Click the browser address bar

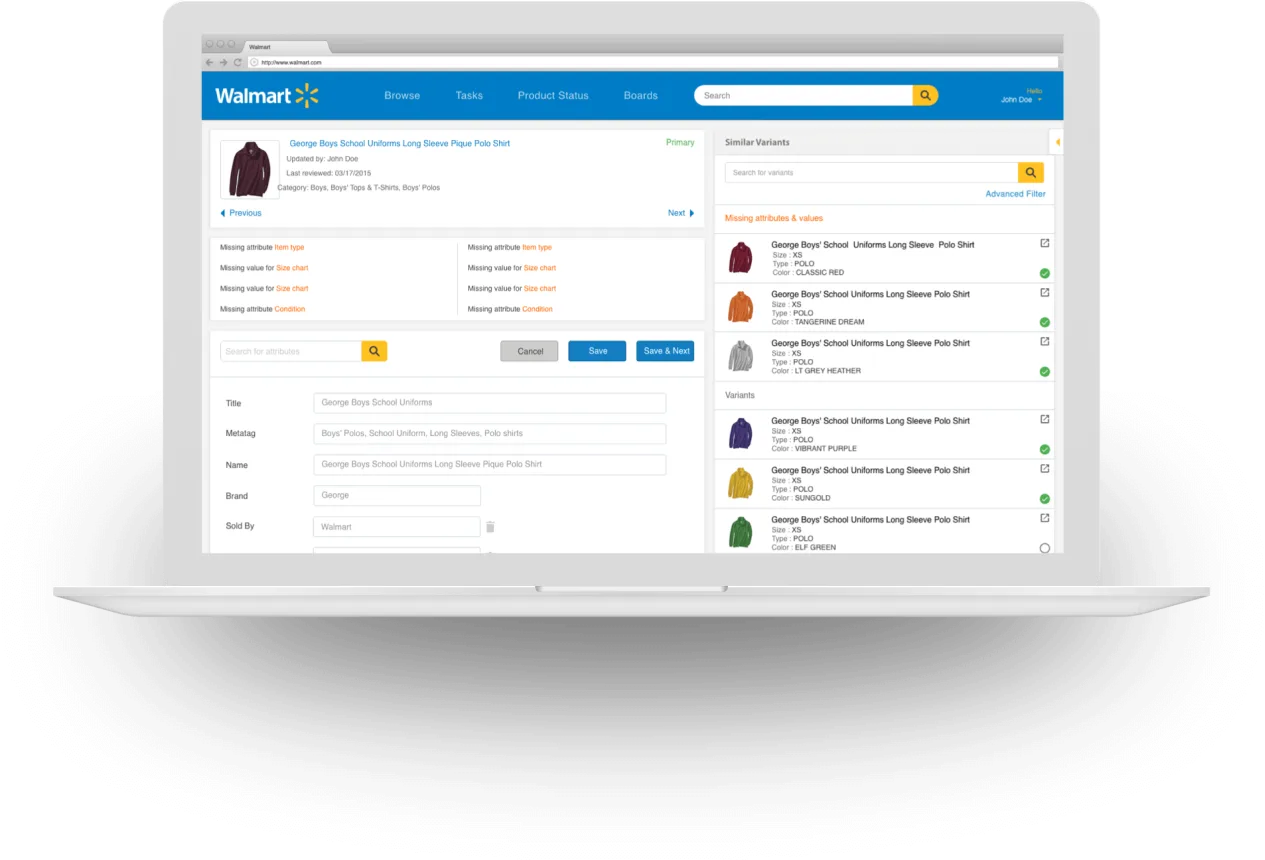pyautogui.click(x=654, y=62)
